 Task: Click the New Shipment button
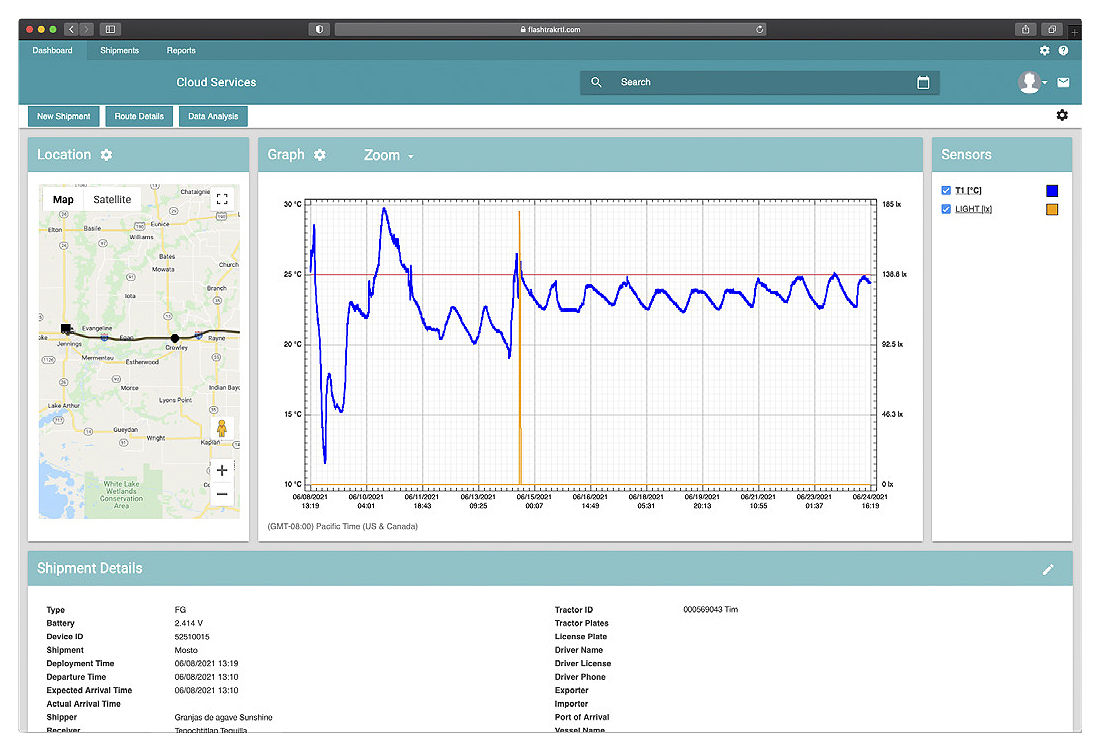[64, 116]
